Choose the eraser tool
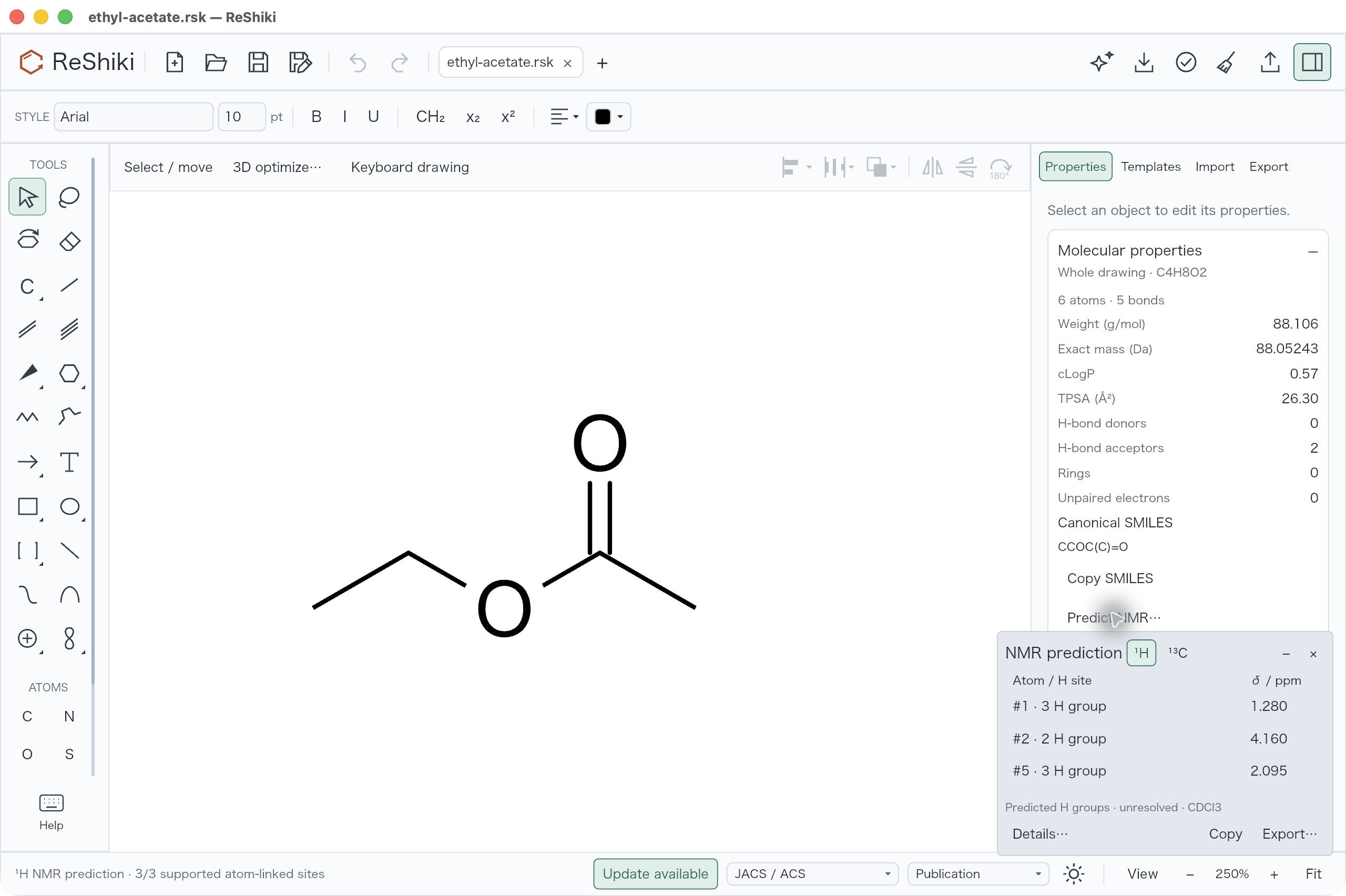 [69, 241]
